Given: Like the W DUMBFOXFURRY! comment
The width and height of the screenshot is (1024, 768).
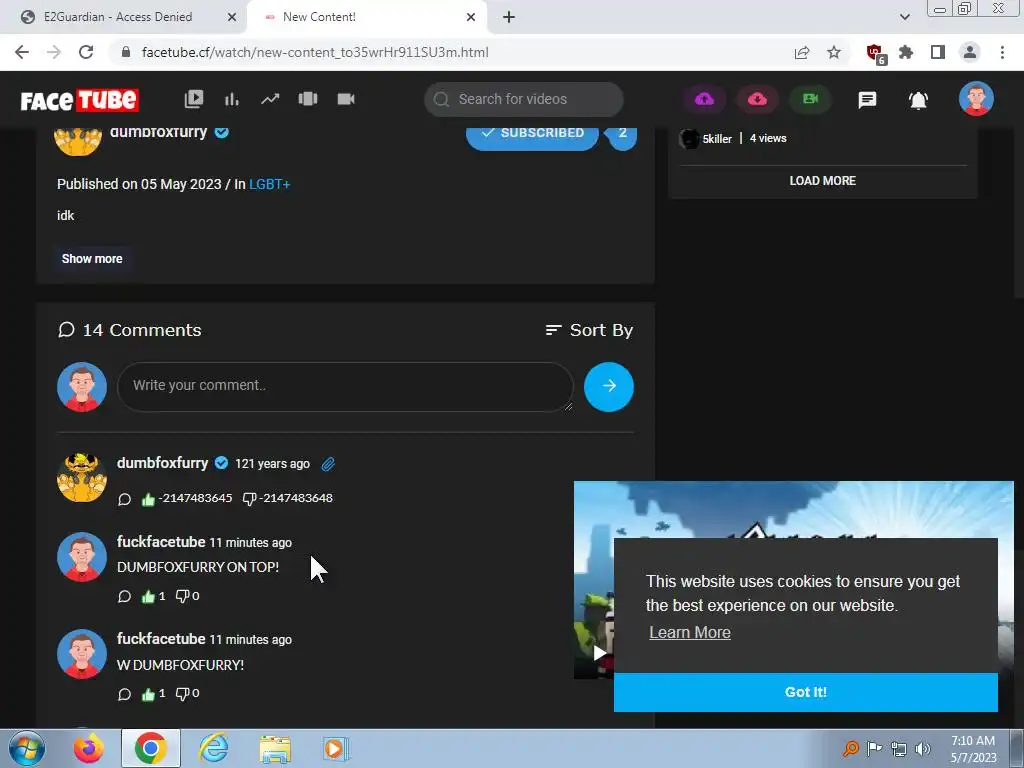Looking at the screenshot, I should [148, 694].
